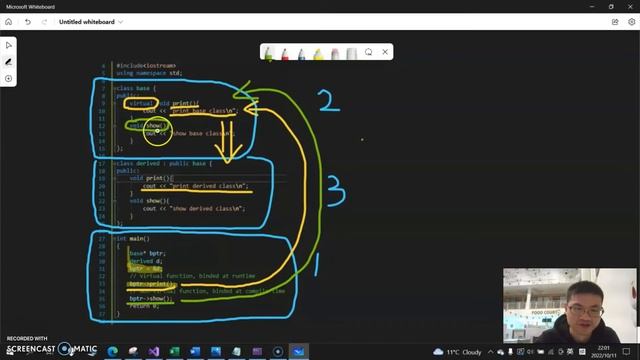Open Excel from taskbar
The height and width of the screenshot is (360, 640).
[x=175, y=351]
